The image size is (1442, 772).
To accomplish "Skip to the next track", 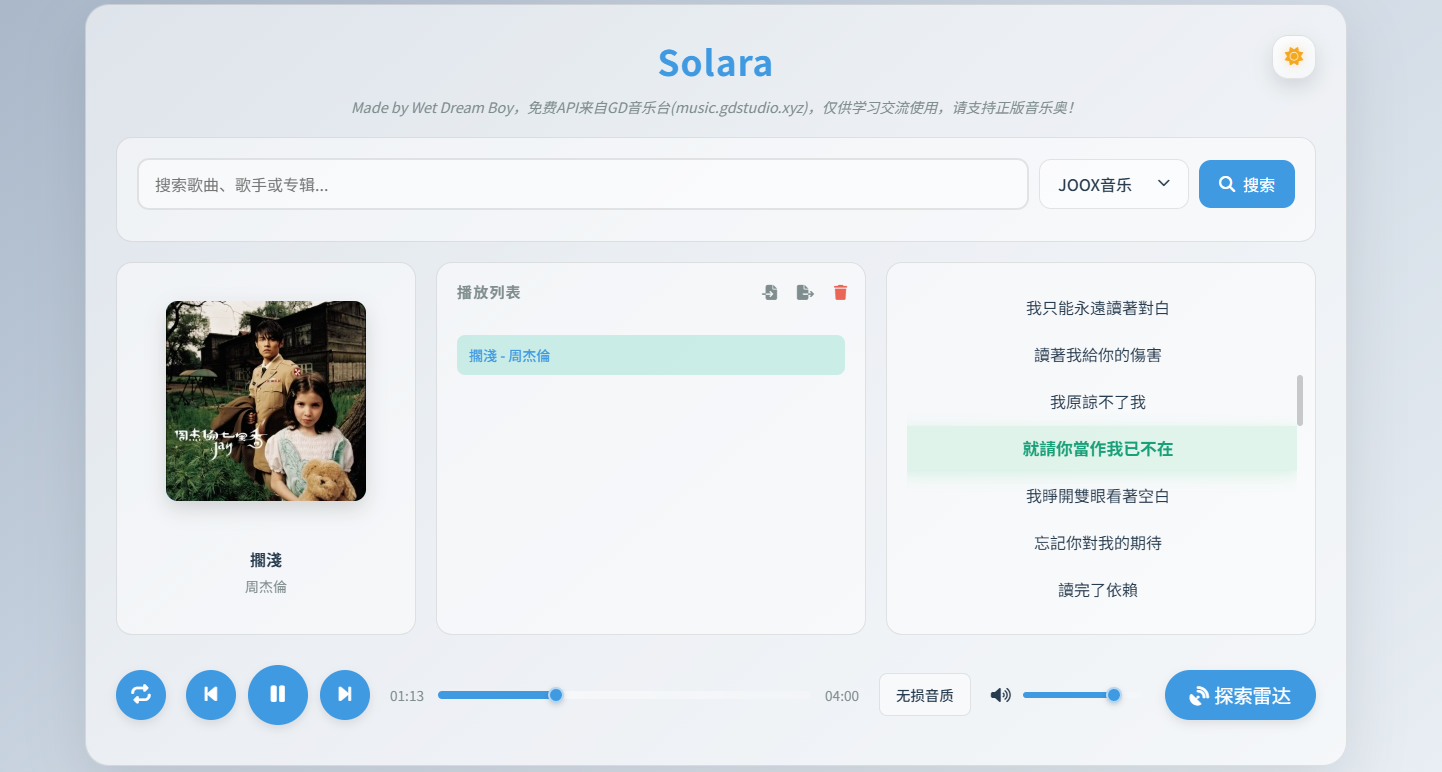I will click(345, 694).
